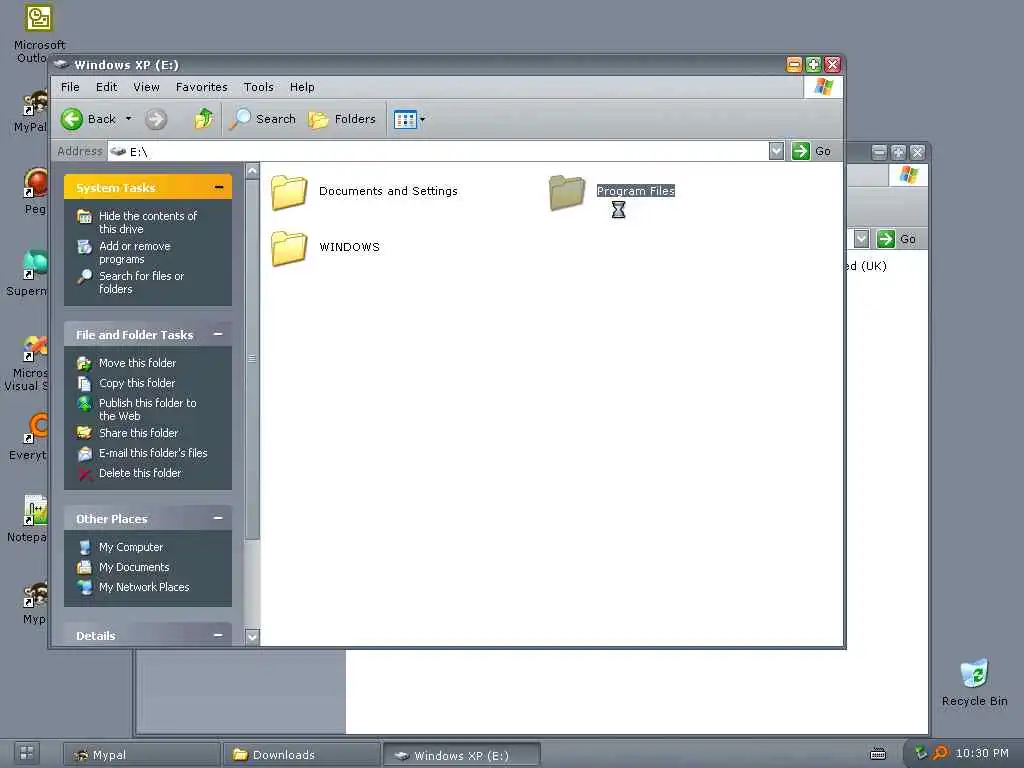This screenshot has width=1024, height=768.
Task: Switch to the Downloads taskbar button
Action: point(301,755)
